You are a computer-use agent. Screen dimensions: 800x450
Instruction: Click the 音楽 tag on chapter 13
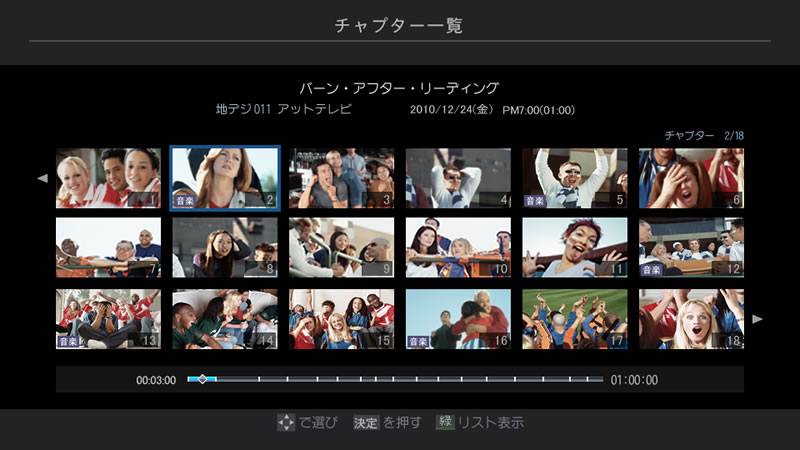(69, 341)
